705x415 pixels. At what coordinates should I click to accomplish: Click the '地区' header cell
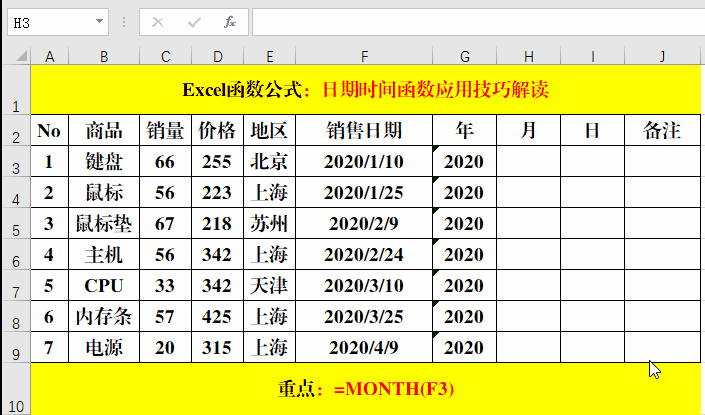[269, 130]
